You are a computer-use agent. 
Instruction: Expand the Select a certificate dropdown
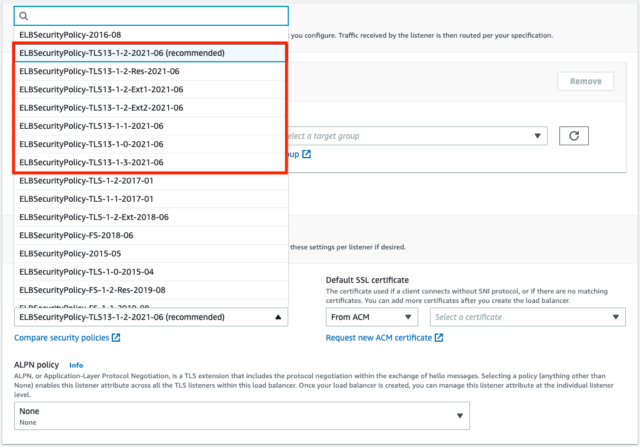(x=526, y=316)
